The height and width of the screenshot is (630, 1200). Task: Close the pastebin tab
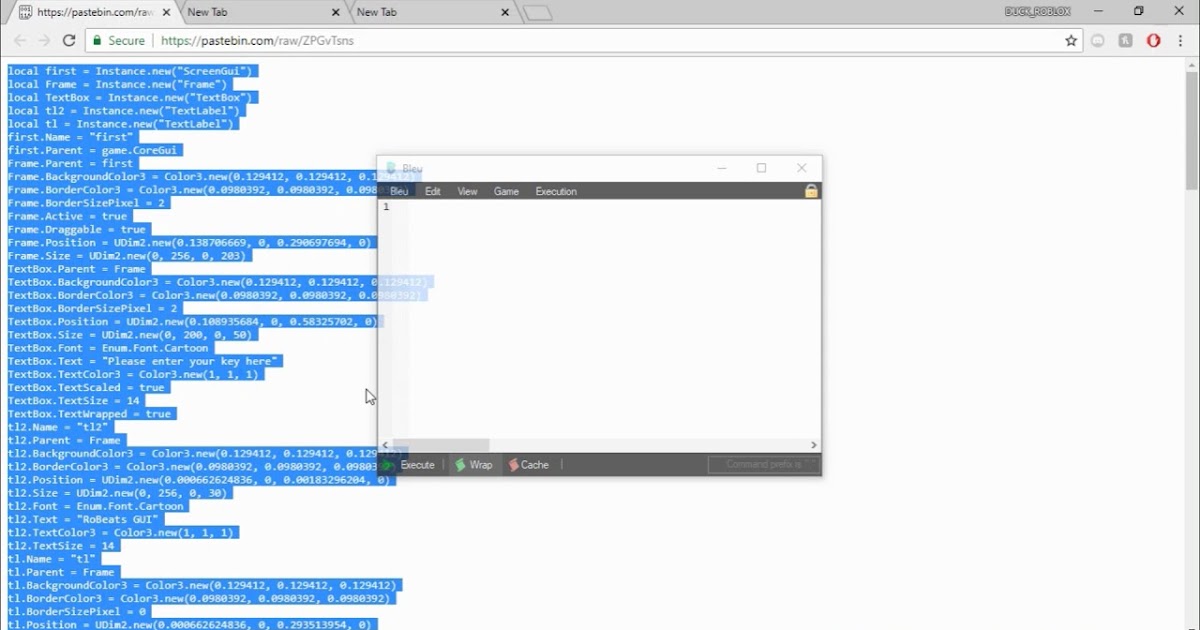click(164, 13)
